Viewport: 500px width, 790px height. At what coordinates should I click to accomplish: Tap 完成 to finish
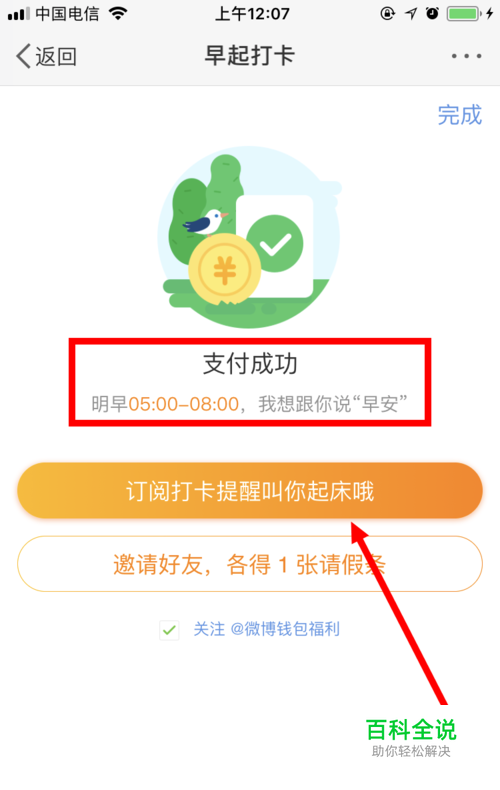coord(460,115)
